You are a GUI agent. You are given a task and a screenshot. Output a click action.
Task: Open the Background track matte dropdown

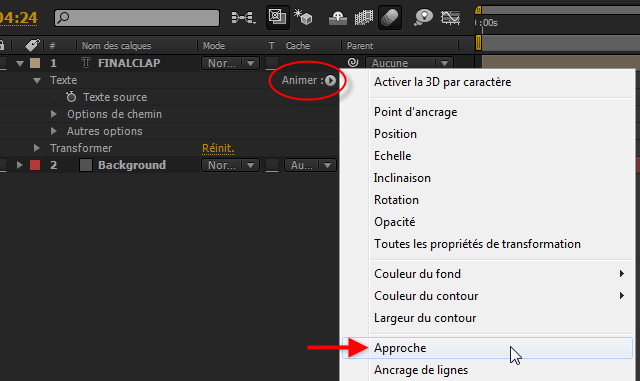(x=310, y=165)
